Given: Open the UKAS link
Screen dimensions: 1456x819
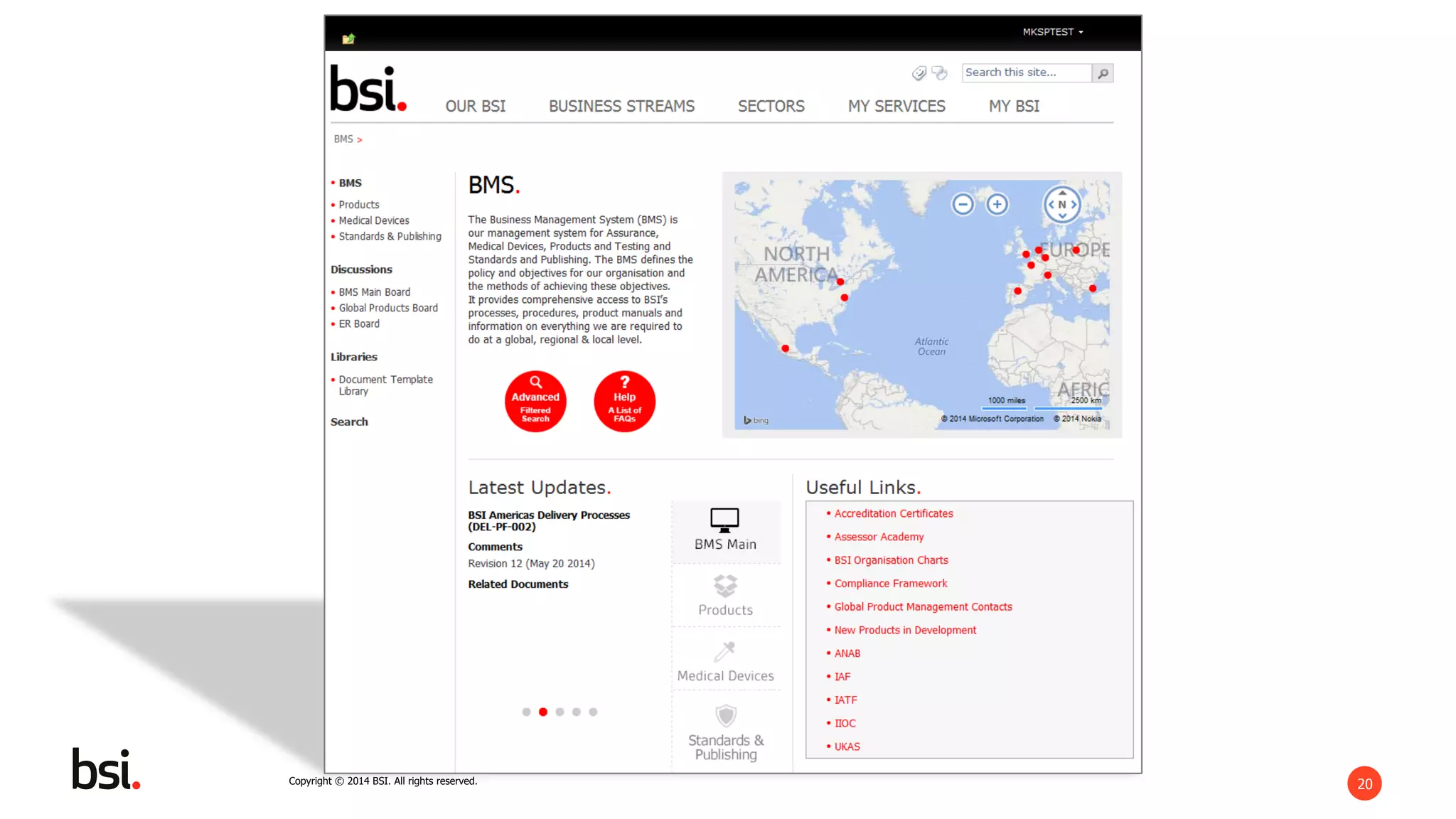Looking at the screenshot, I should point(847,746).
